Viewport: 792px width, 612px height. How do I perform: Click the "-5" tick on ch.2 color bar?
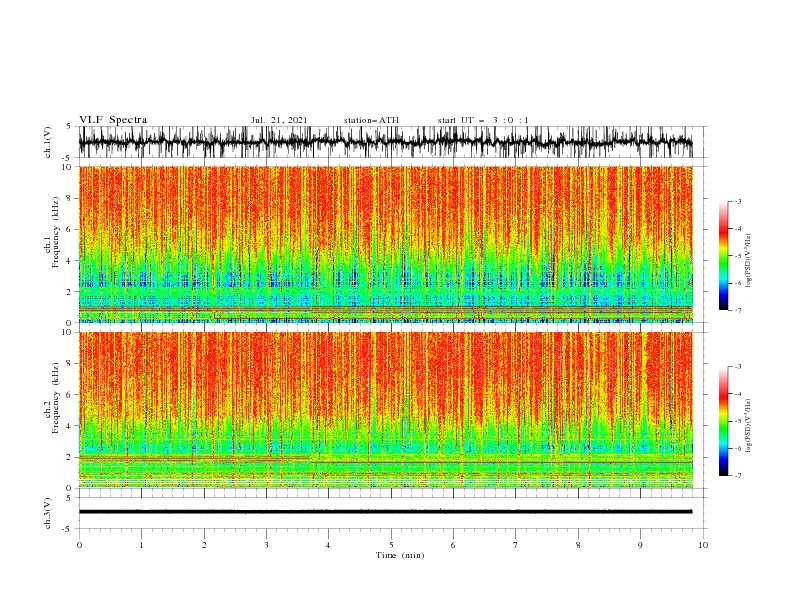pyautogui.click(x=738, y=421)
